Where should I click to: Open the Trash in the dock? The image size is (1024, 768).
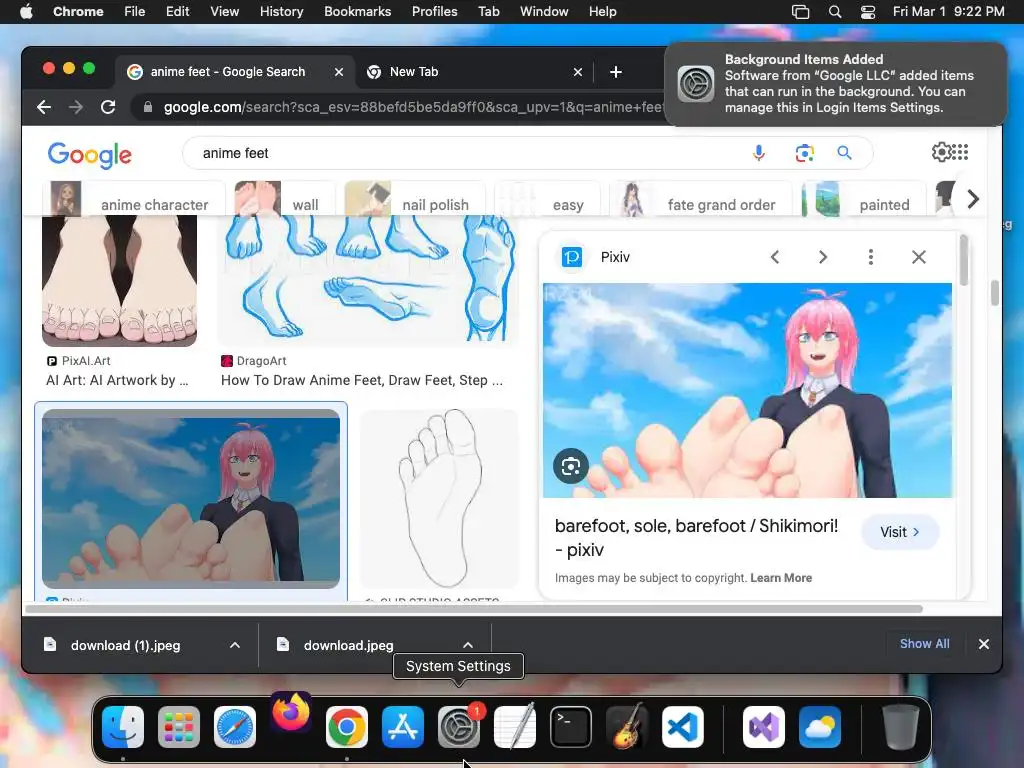pos(901,726)
